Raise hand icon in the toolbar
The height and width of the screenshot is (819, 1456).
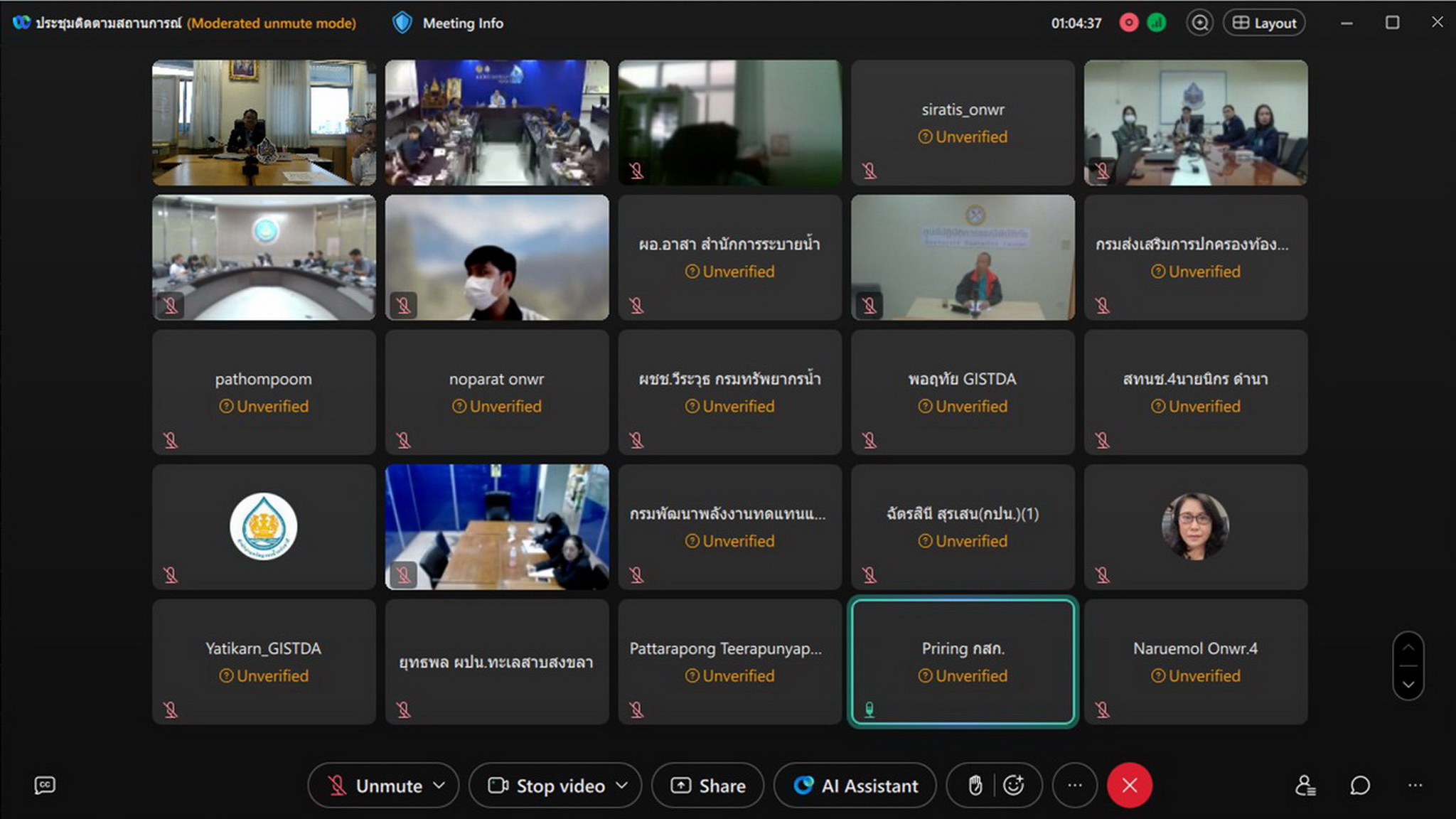point(975,786)
